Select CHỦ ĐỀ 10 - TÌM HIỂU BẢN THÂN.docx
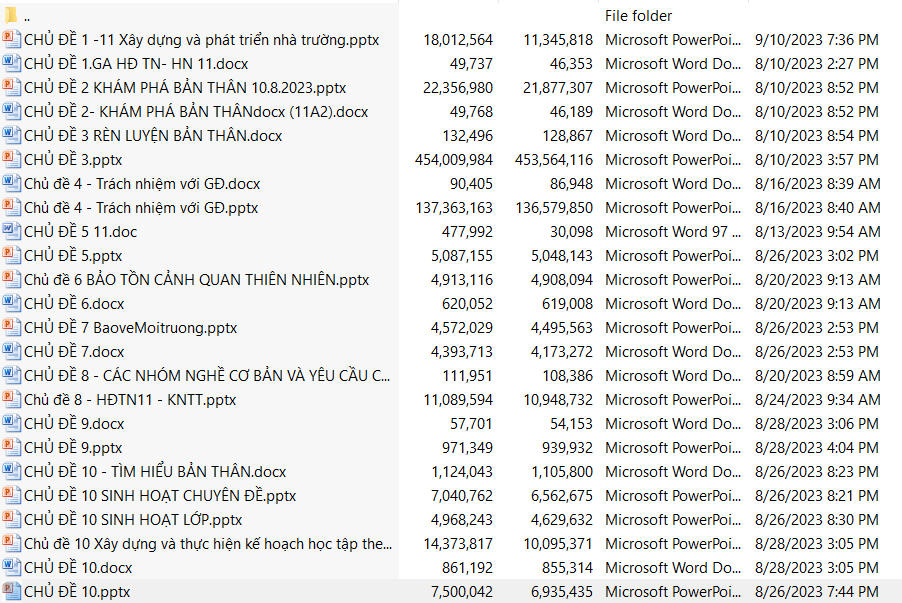Screen dimensions: 902x603 (x=155, y=472)
